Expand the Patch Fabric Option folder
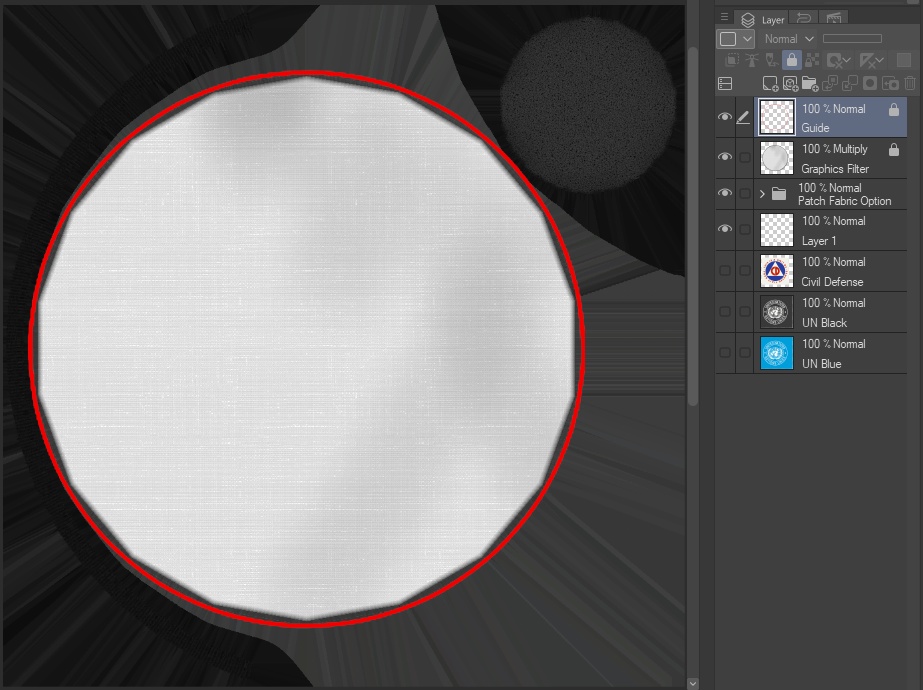This screenshot has height=690, width=923. click(x=760, y=193)
